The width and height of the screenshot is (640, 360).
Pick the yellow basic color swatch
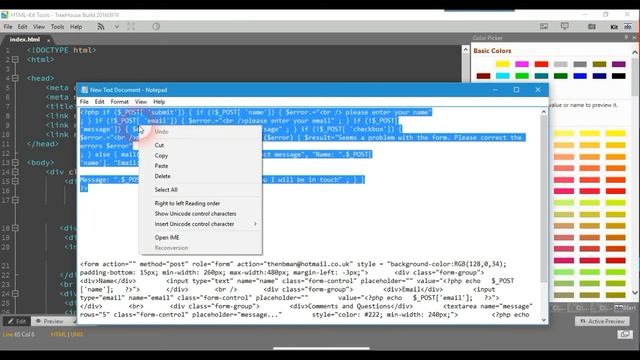click(502, 64)
